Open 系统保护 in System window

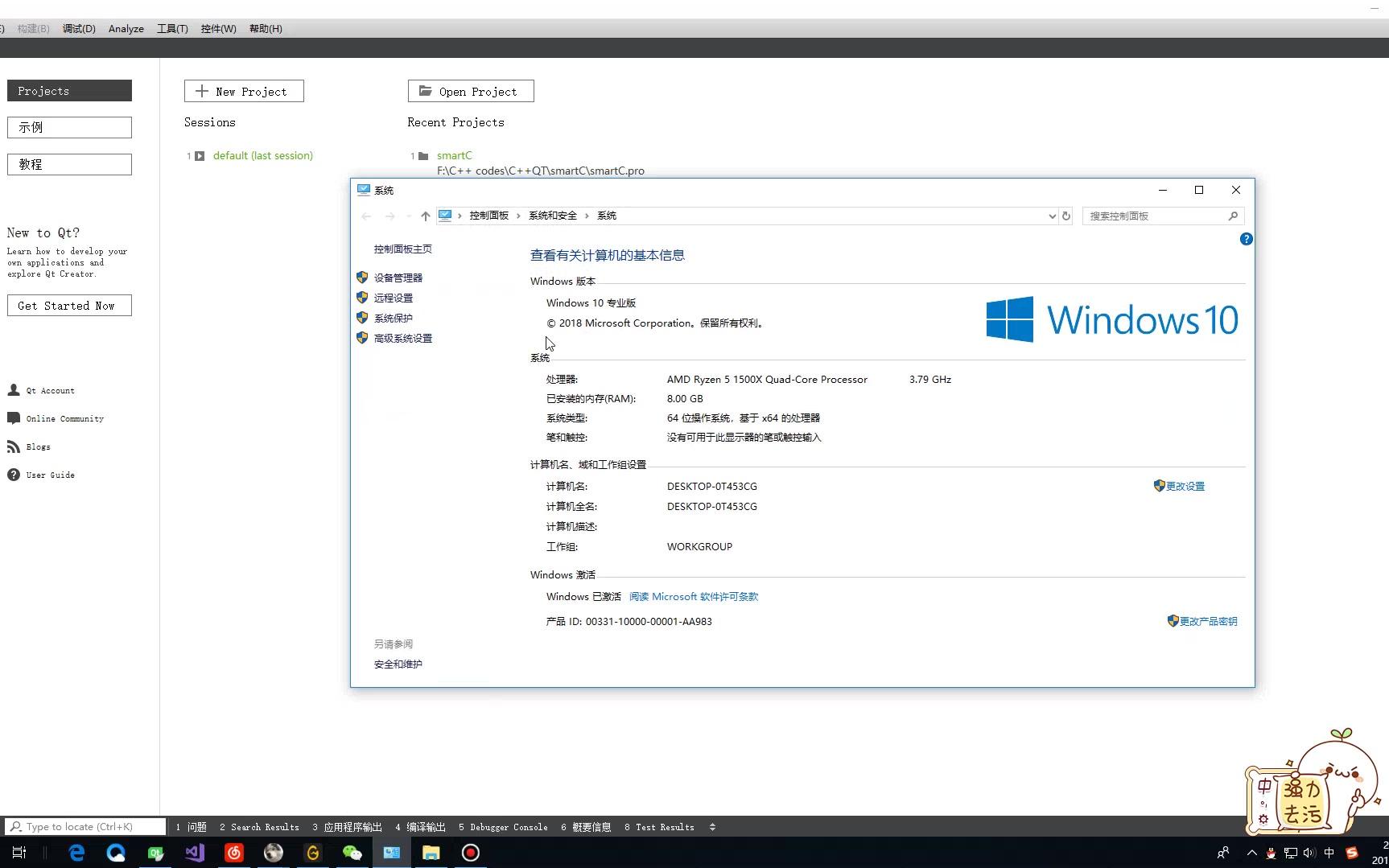click(393, 318)
